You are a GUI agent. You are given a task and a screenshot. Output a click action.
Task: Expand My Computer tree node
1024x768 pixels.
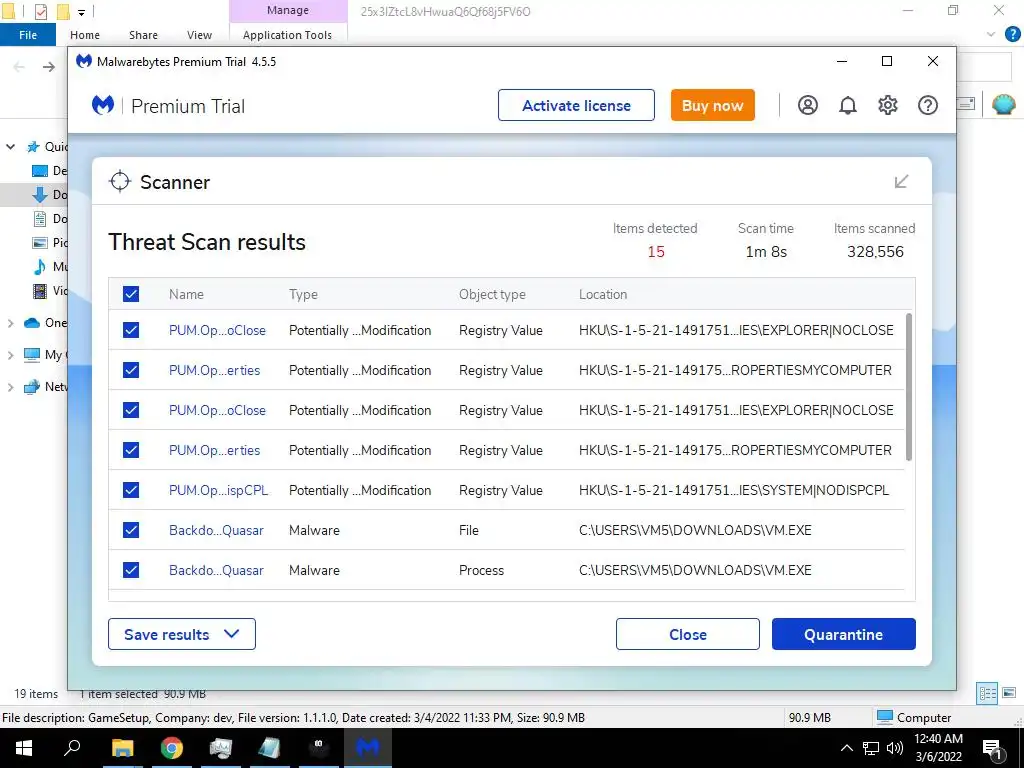[x=10, y=355]
